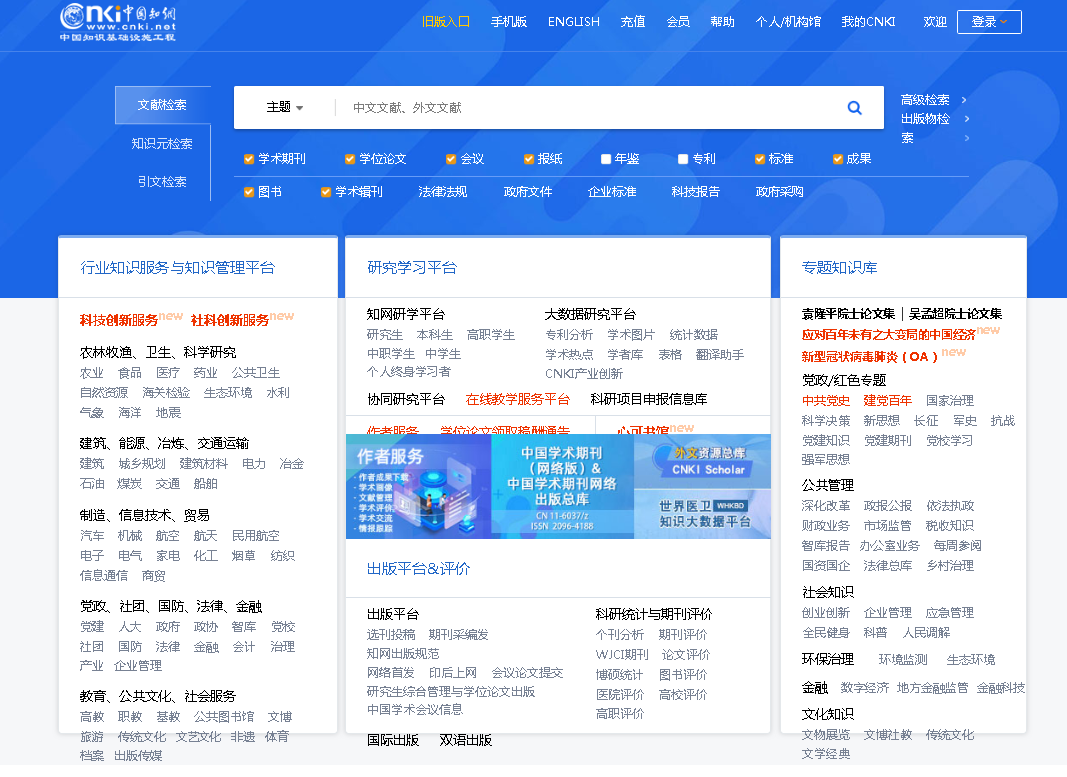Open 科研项目申报信息库 link
This screenshot has height=777, width=1067.
[x=649, y=399]
